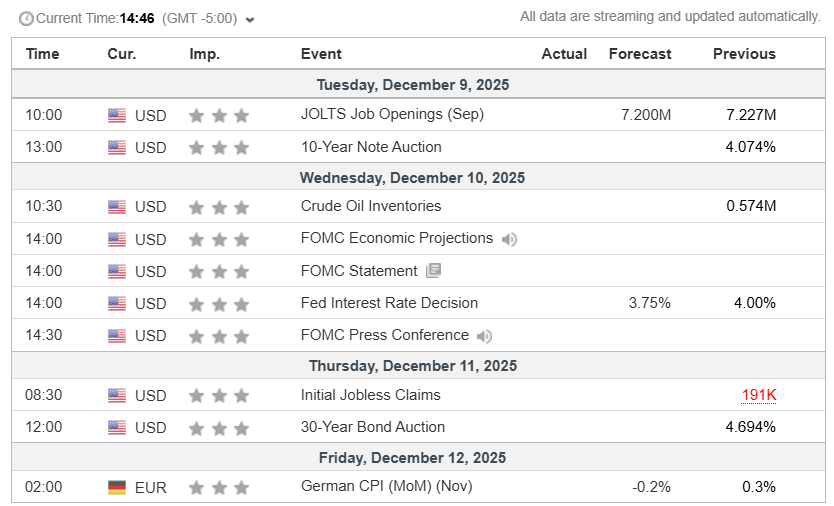Click US flag on Initial Jobless Claims row
The image size is (834, 506).
(117, 396)
